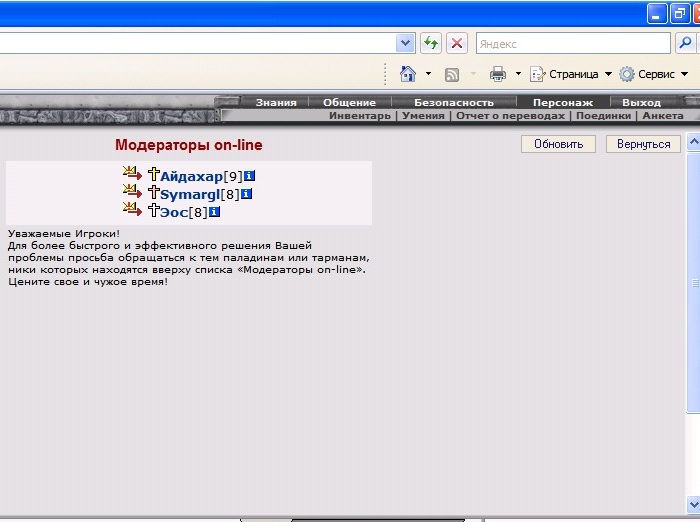Click the cross clan icon beside Эос
The height and width of the screenshot is (522, 700).
point(154,210)
